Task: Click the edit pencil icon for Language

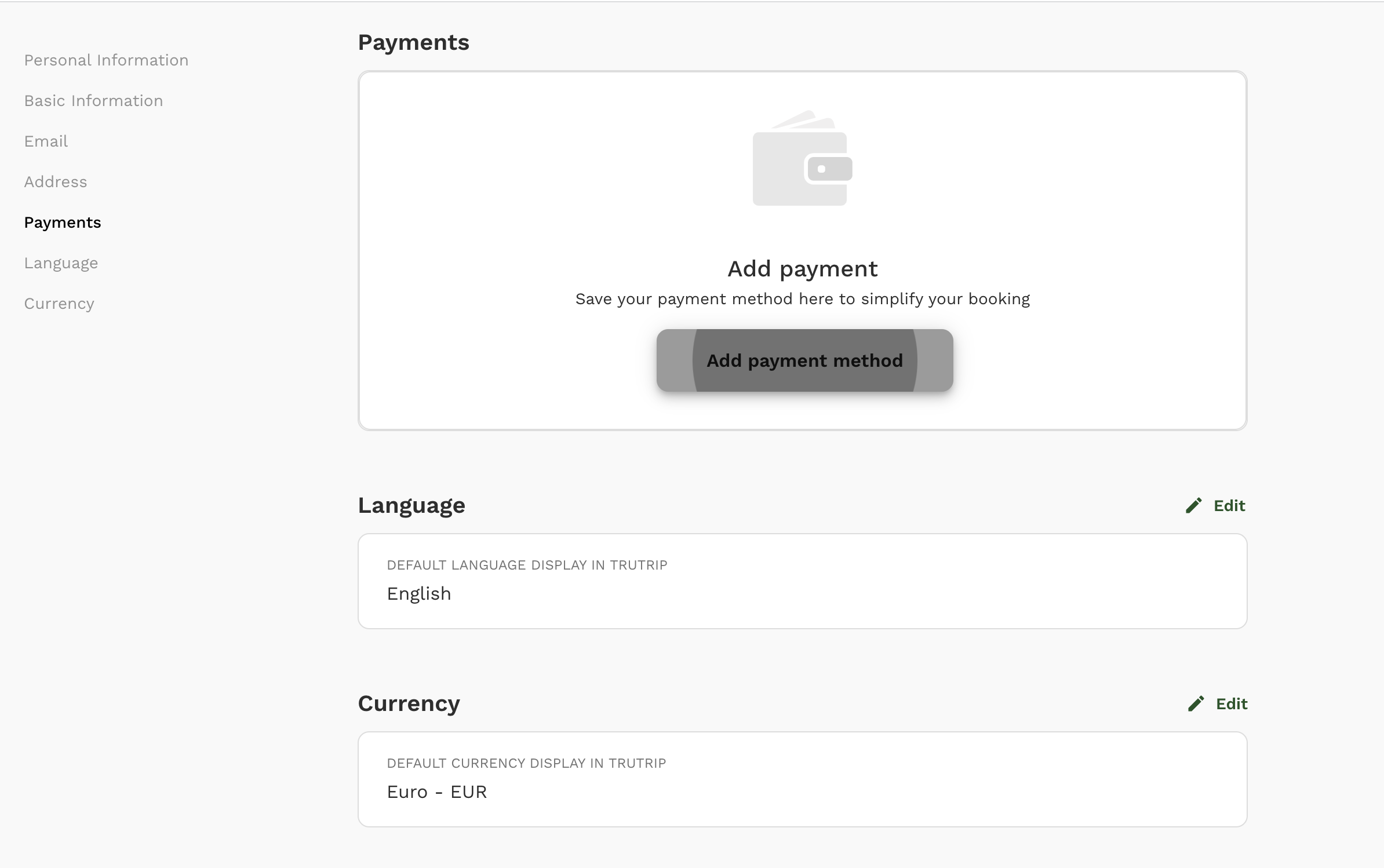Action: pos(1194,504)
